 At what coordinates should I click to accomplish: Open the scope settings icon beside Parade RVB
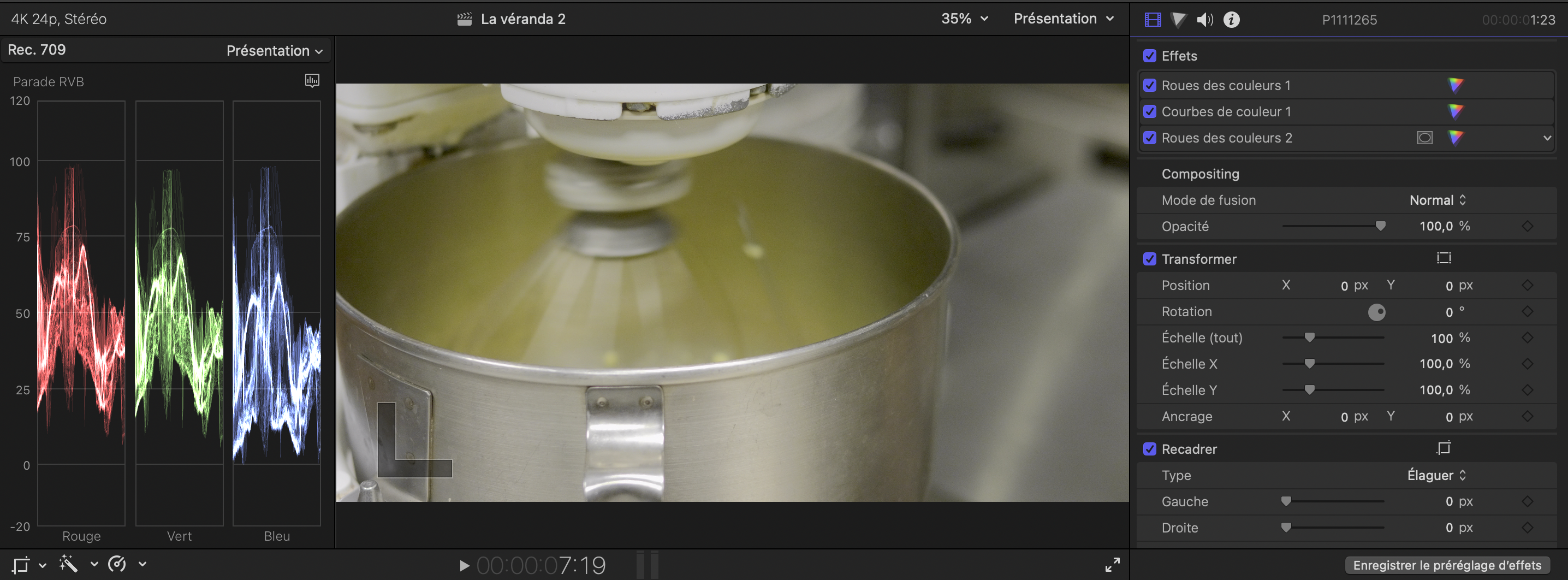[x=312, y=80]
